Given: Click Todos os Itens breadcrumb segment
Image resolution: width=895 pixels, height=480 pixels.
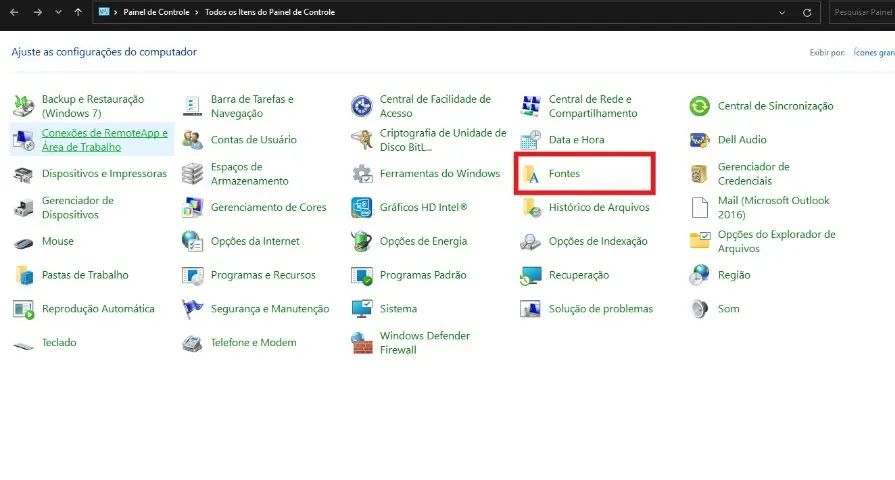Looking at the screenshot, I should coord(270,12).
